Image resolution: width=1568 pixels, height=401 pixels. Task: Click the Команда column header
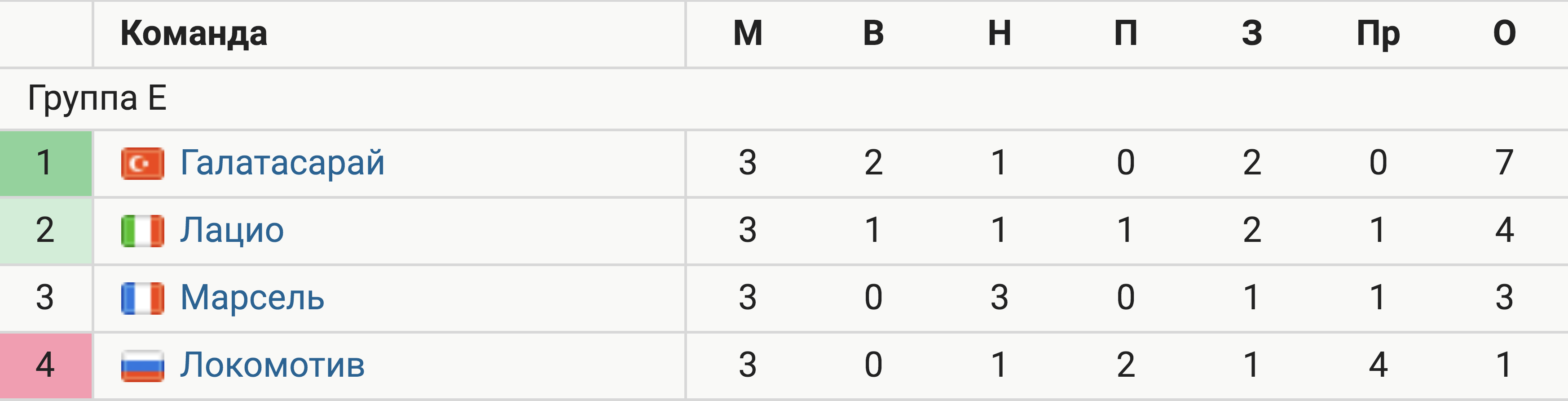coord(194,33)
